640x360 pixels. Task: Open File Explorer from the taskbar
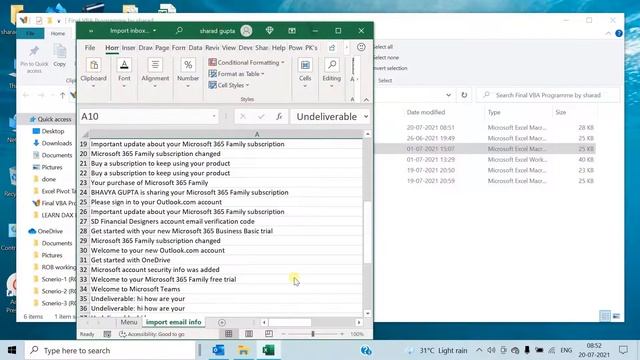point(243,350)
